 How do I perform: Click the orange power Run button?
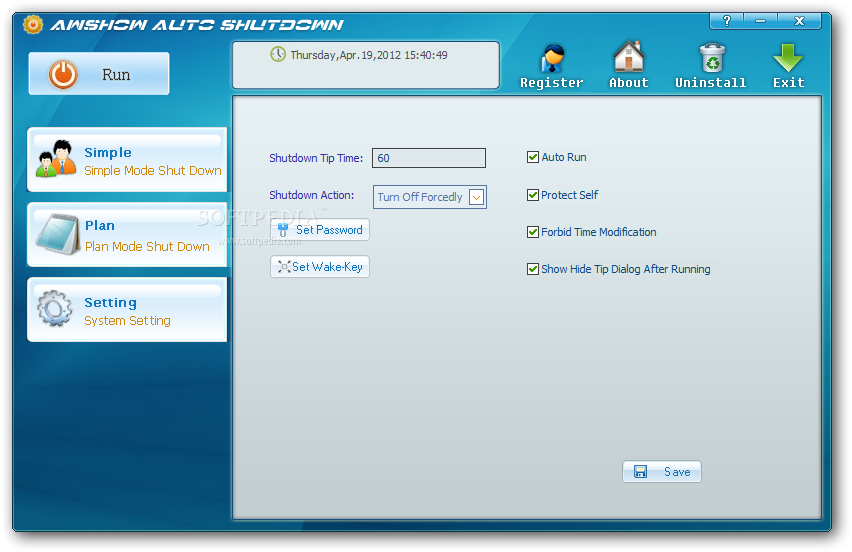coord(99,74)
